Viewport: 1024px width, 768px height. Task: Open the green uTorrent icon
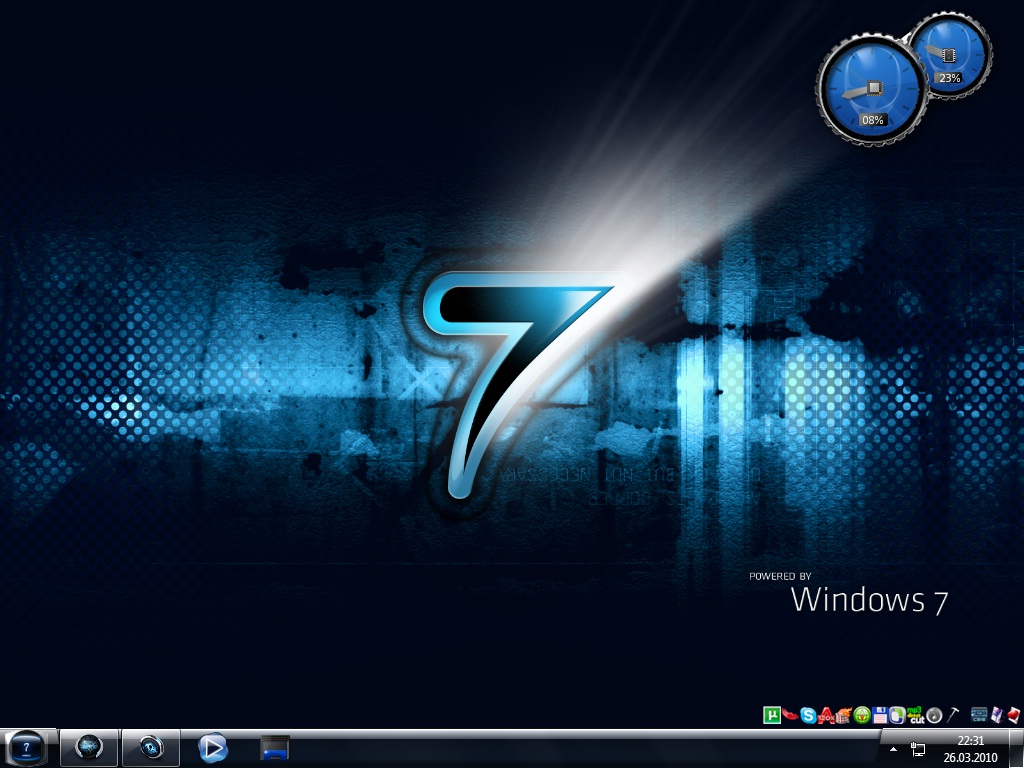click(772, 715)
